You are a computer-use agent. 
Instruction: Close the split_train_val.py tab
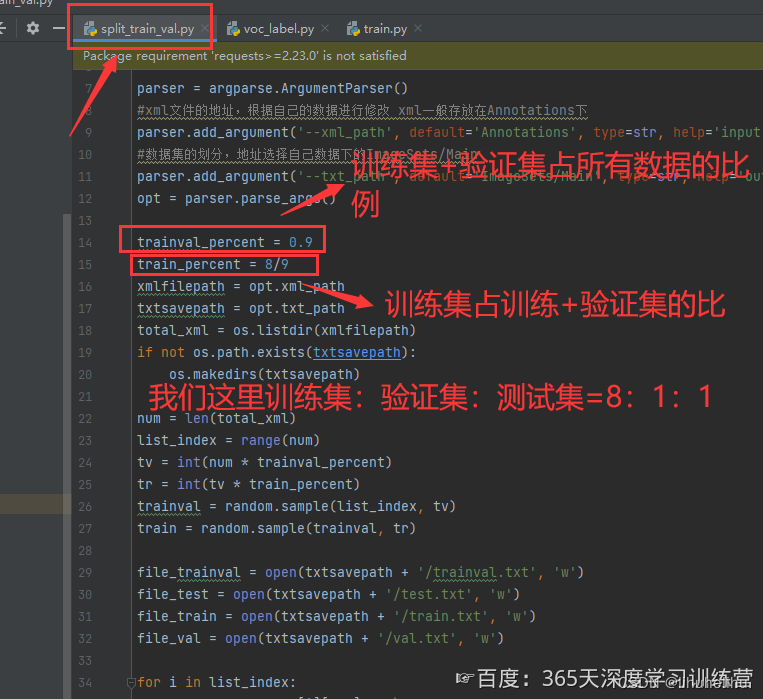pos(205,28)
